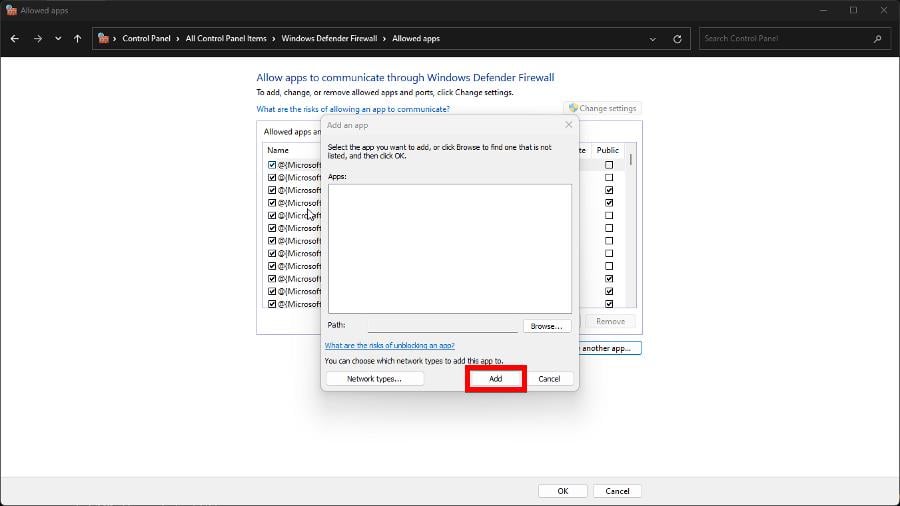
Task: Toggle the first row's Public checkbox
Action: [609, 165]
